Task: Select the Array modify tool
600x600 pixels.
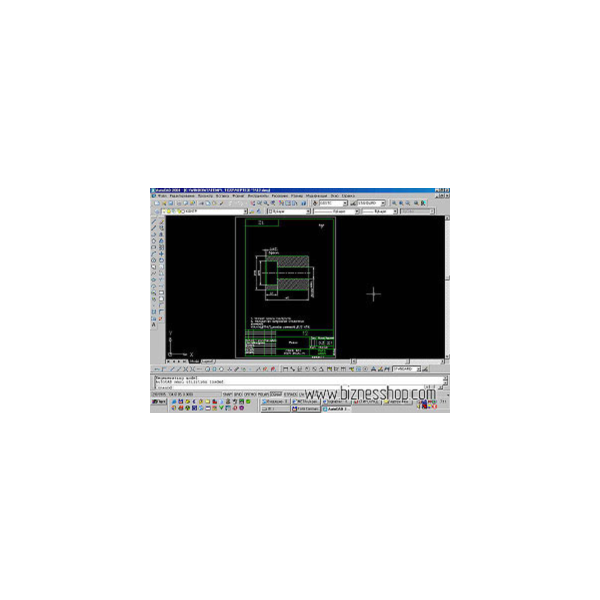Action: coord(161,247)
